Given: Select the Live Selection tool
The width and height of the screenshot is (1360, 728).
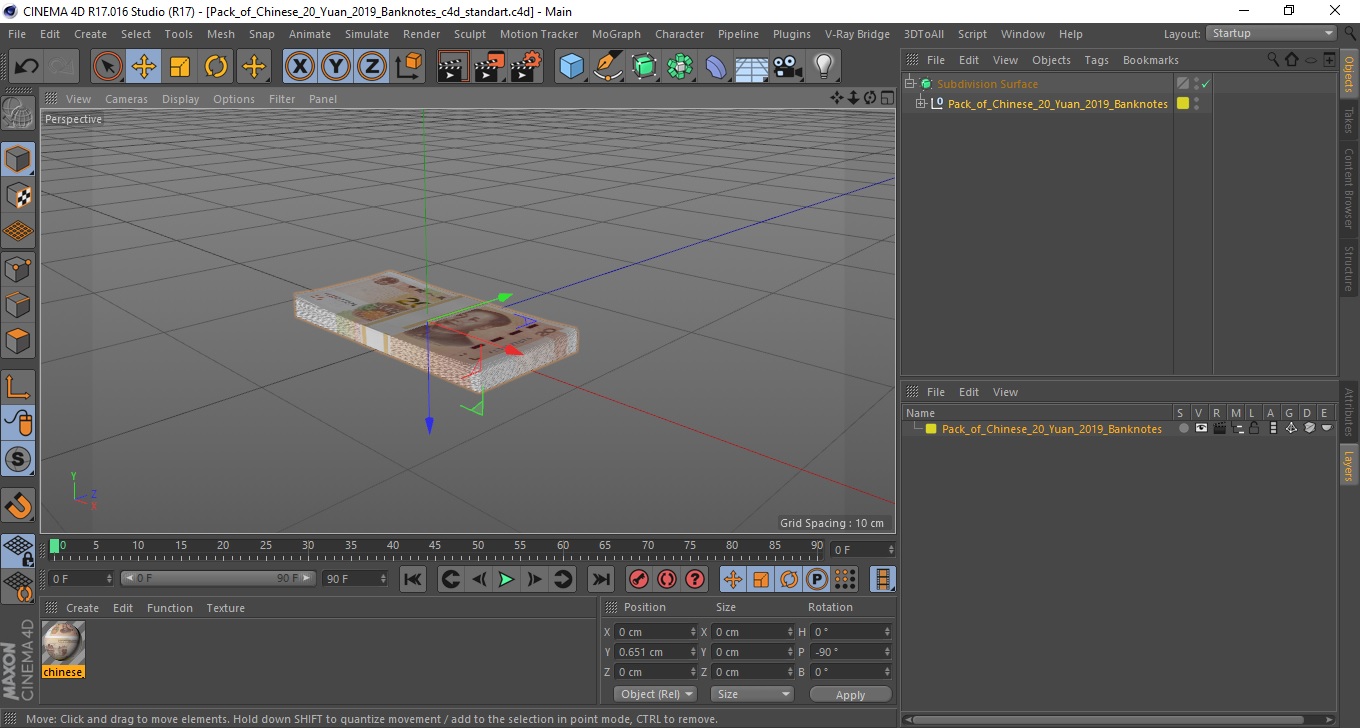Looking at the screenshot, I should [x=108, y=67].
